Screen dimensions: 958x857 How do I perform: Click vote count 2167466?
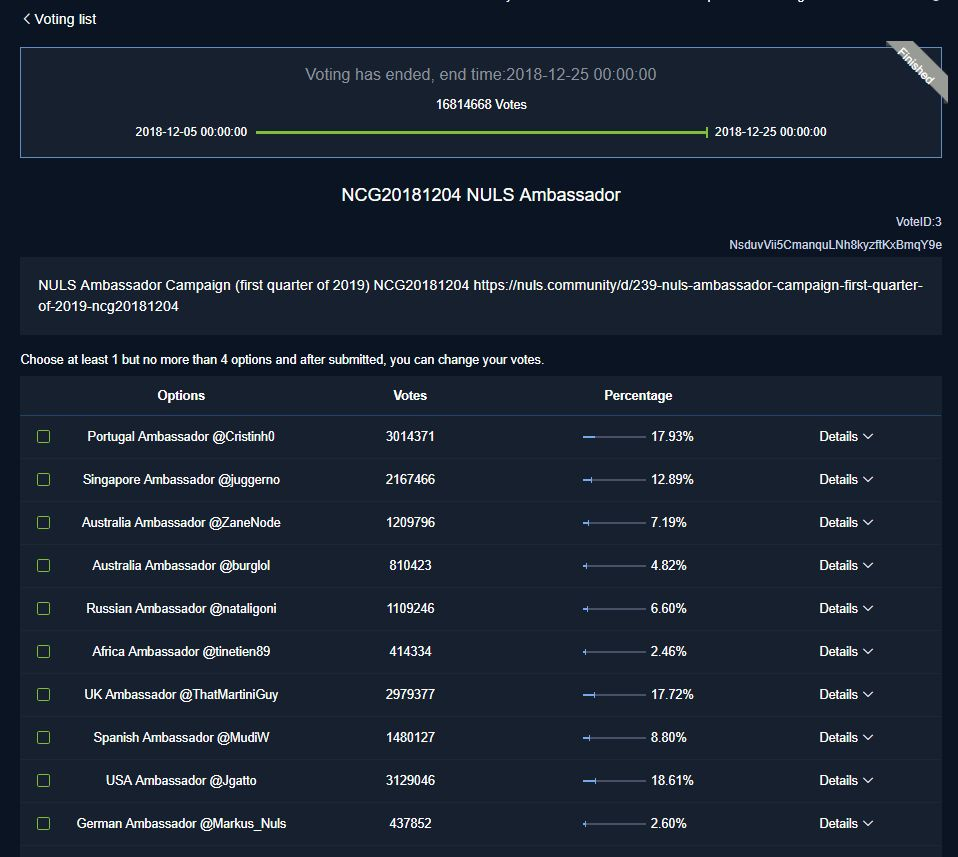click(410, 480)
